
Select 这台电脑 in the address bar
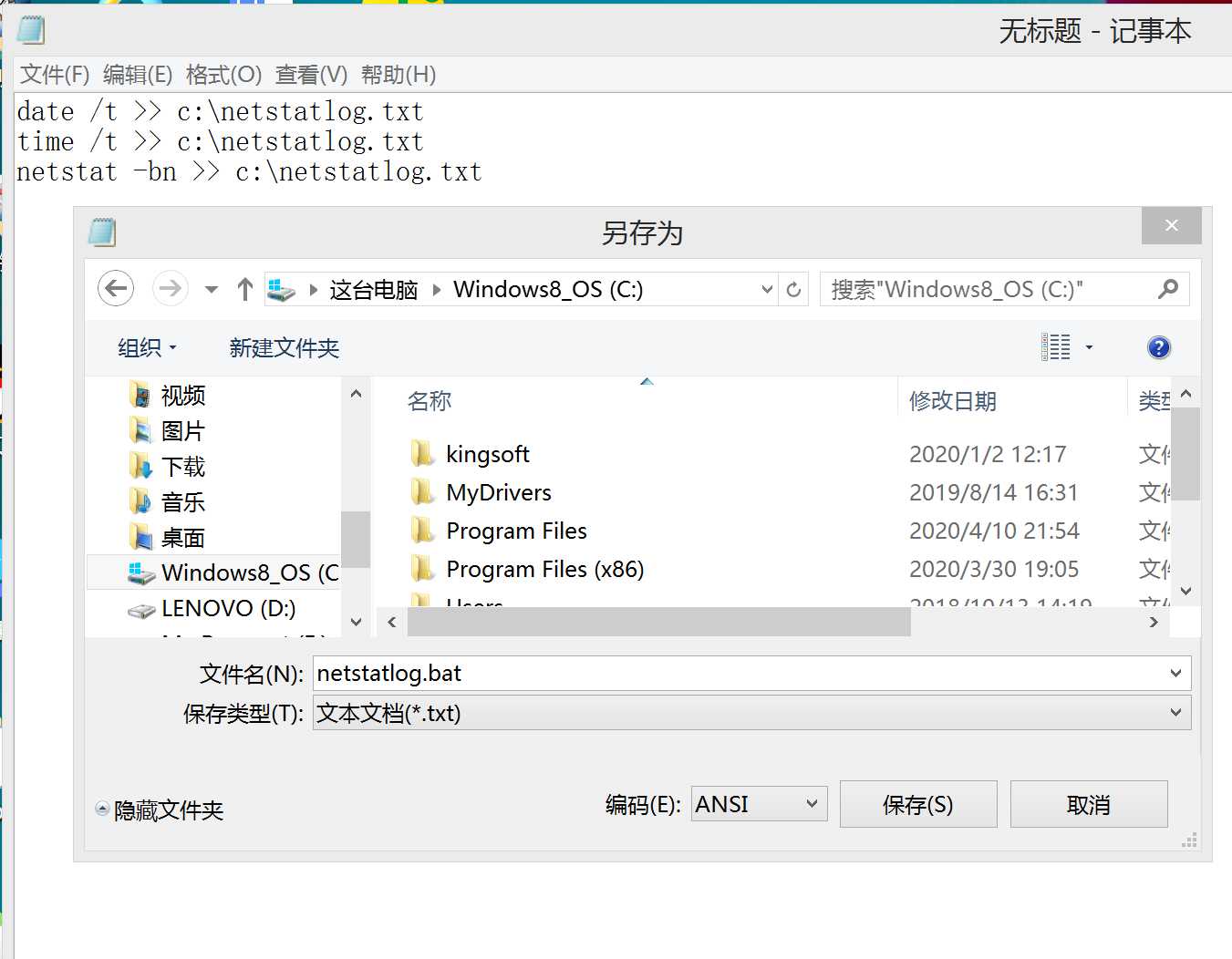tap(374, 290)
